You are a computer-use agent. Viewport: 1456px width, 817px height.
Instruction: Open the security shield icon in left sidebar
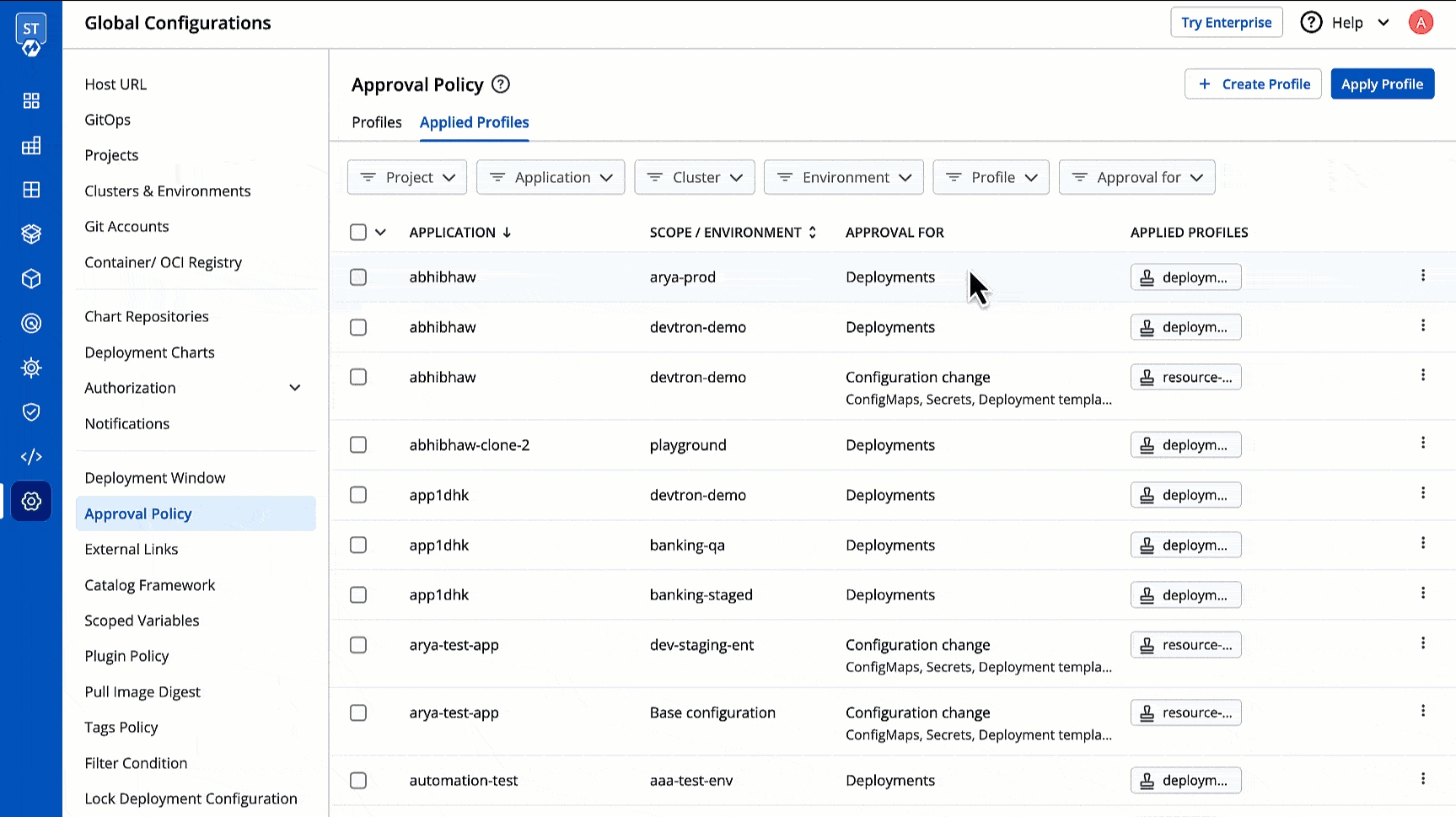click(x=31, y=412)
